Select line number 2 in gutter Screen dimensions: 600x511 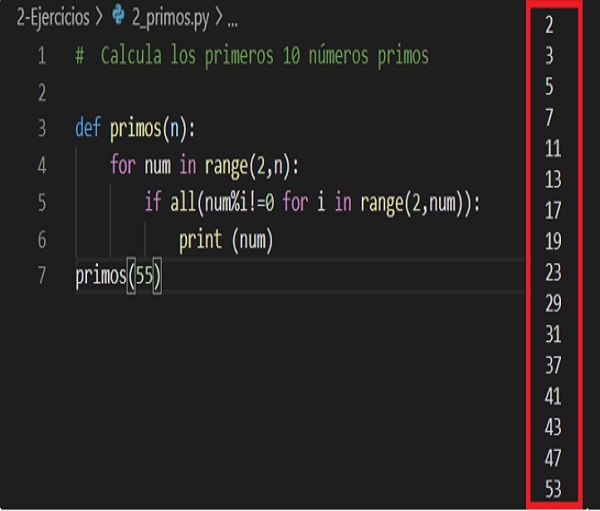coord(42,93)
